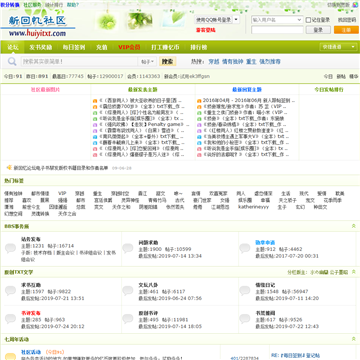360x360 pixels.
Task: Click the speech bubble icon beside 文坛八卦
Action: click(128, 290)
